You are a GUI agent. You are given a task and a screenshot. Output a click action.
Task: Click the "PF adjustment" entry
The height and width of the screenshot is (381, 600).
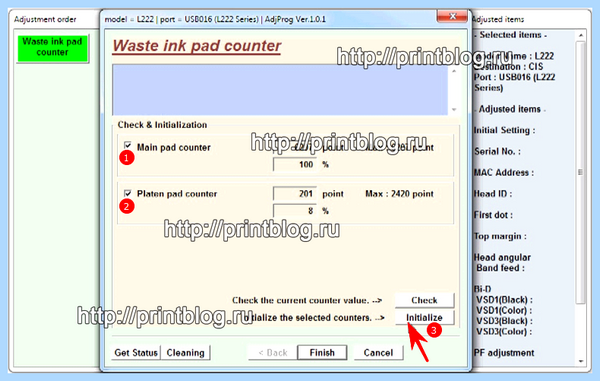pyautogui.click(x=504, y=353)
